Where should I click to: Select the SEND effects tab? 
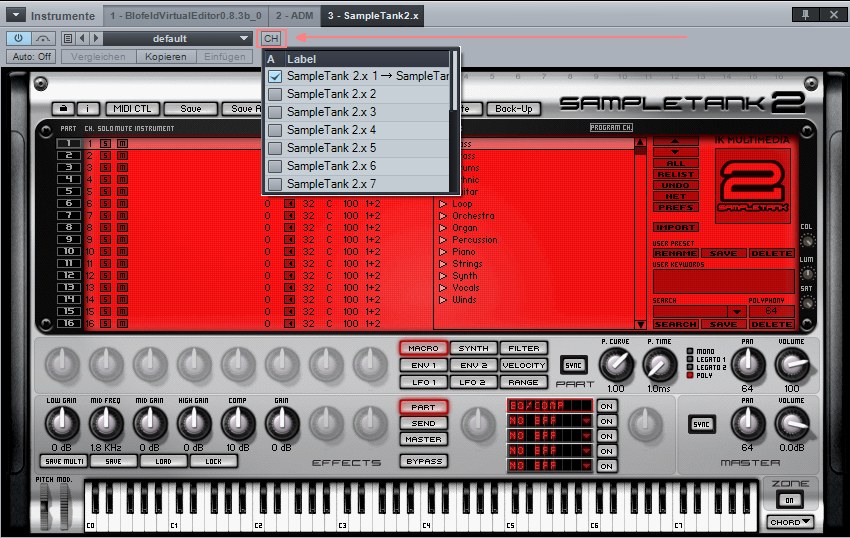[423, 423]
